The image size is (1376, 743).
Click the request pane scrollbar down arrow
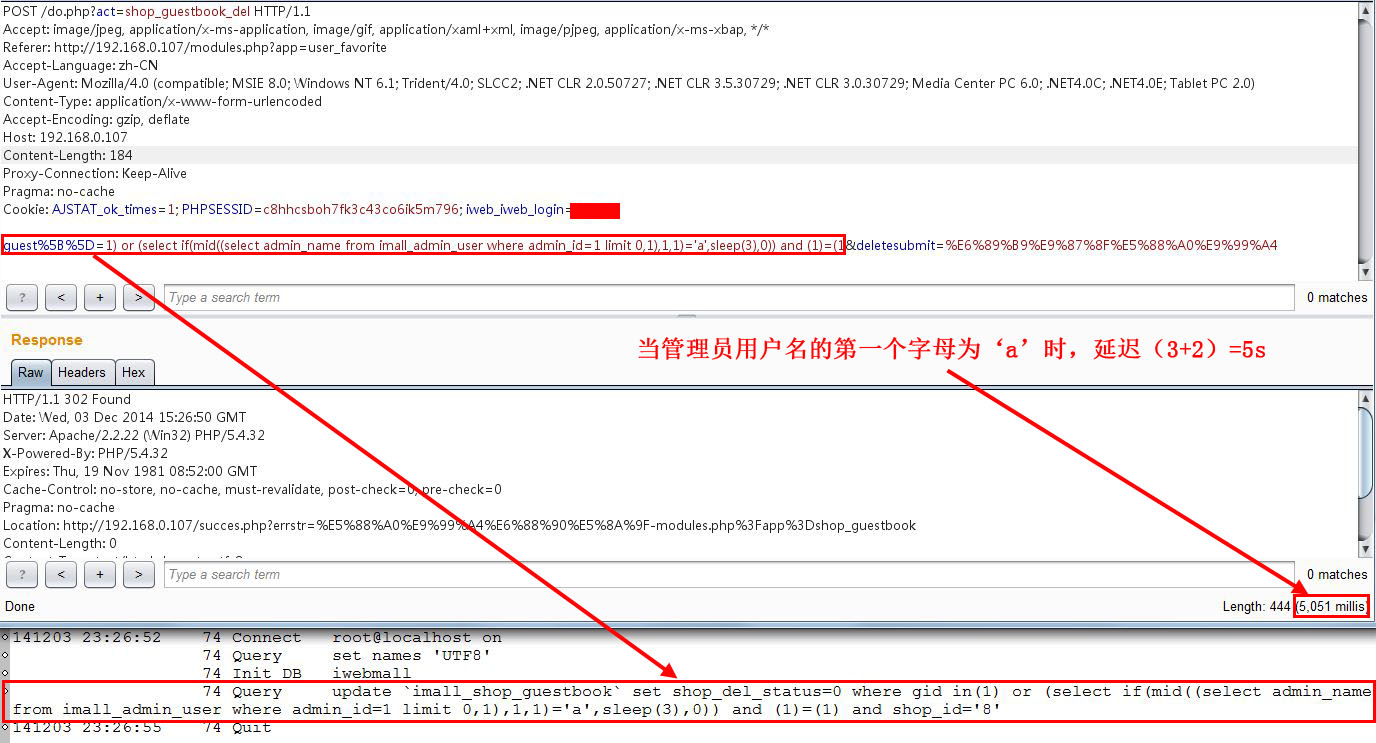[x=1366, y=271]
